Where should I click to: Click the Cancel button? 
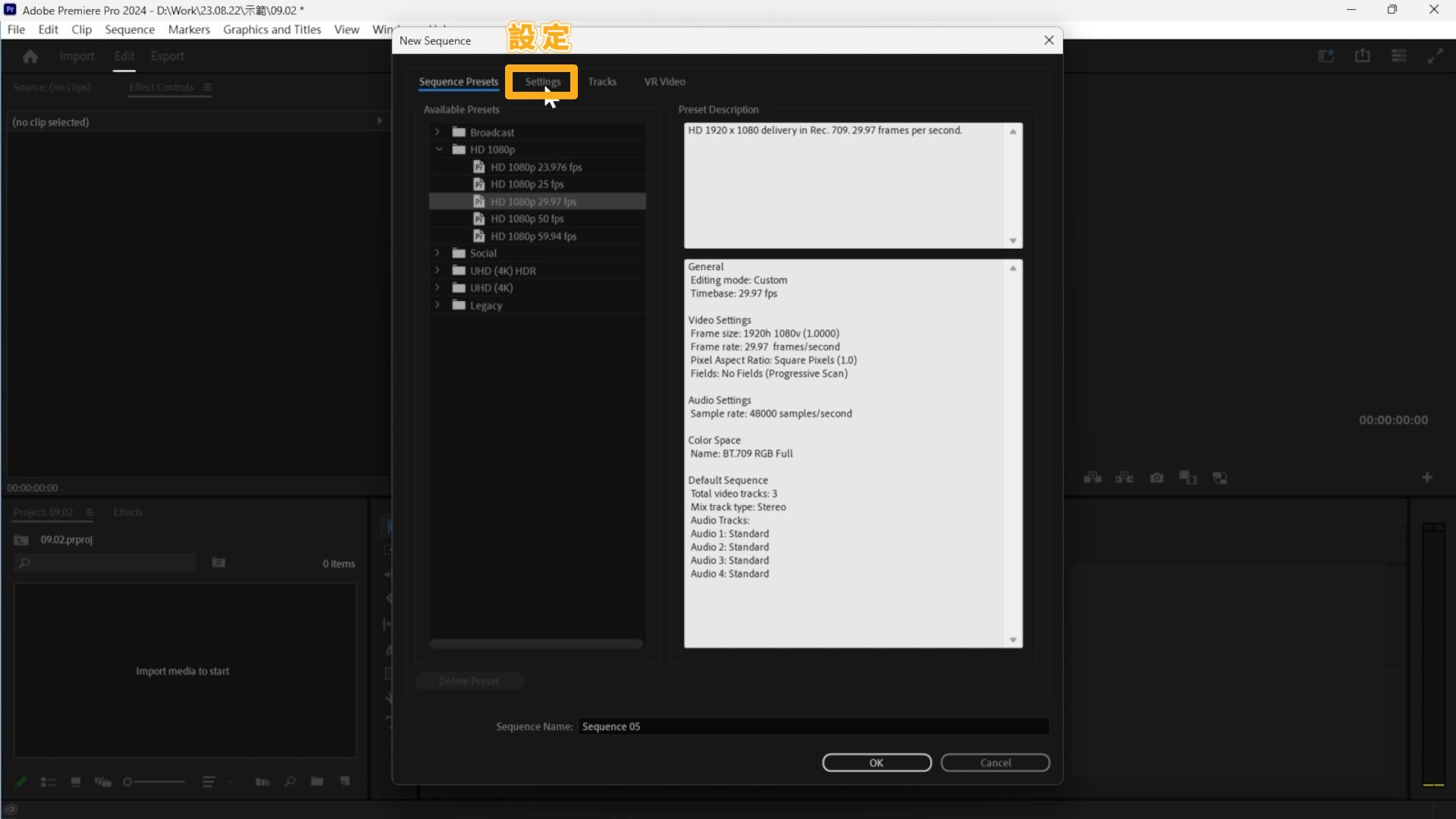pyautogui.click(x=995, y=762)
